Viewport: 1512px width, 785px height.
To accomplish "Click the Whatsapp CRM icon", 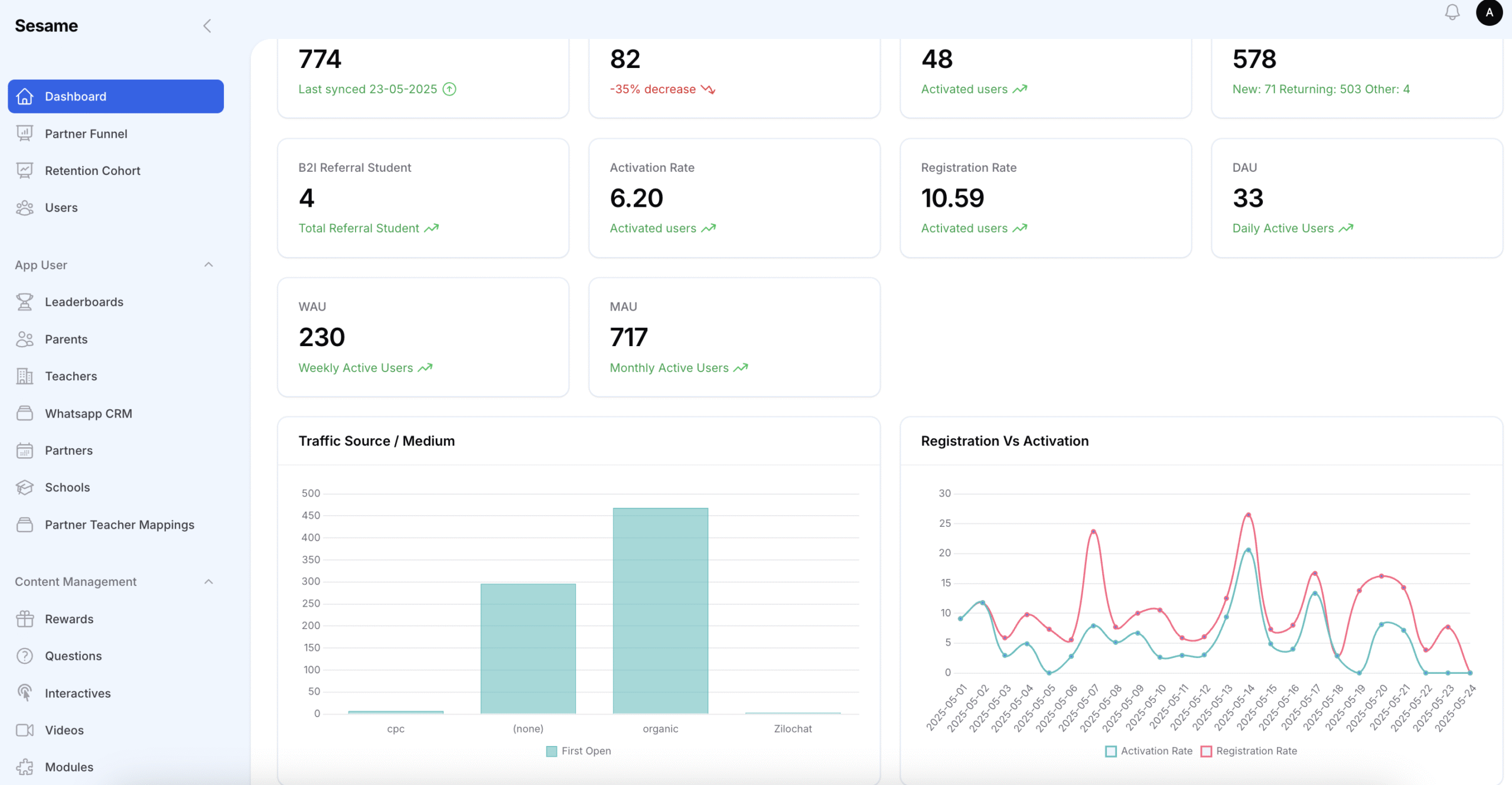I will [25, 413].
